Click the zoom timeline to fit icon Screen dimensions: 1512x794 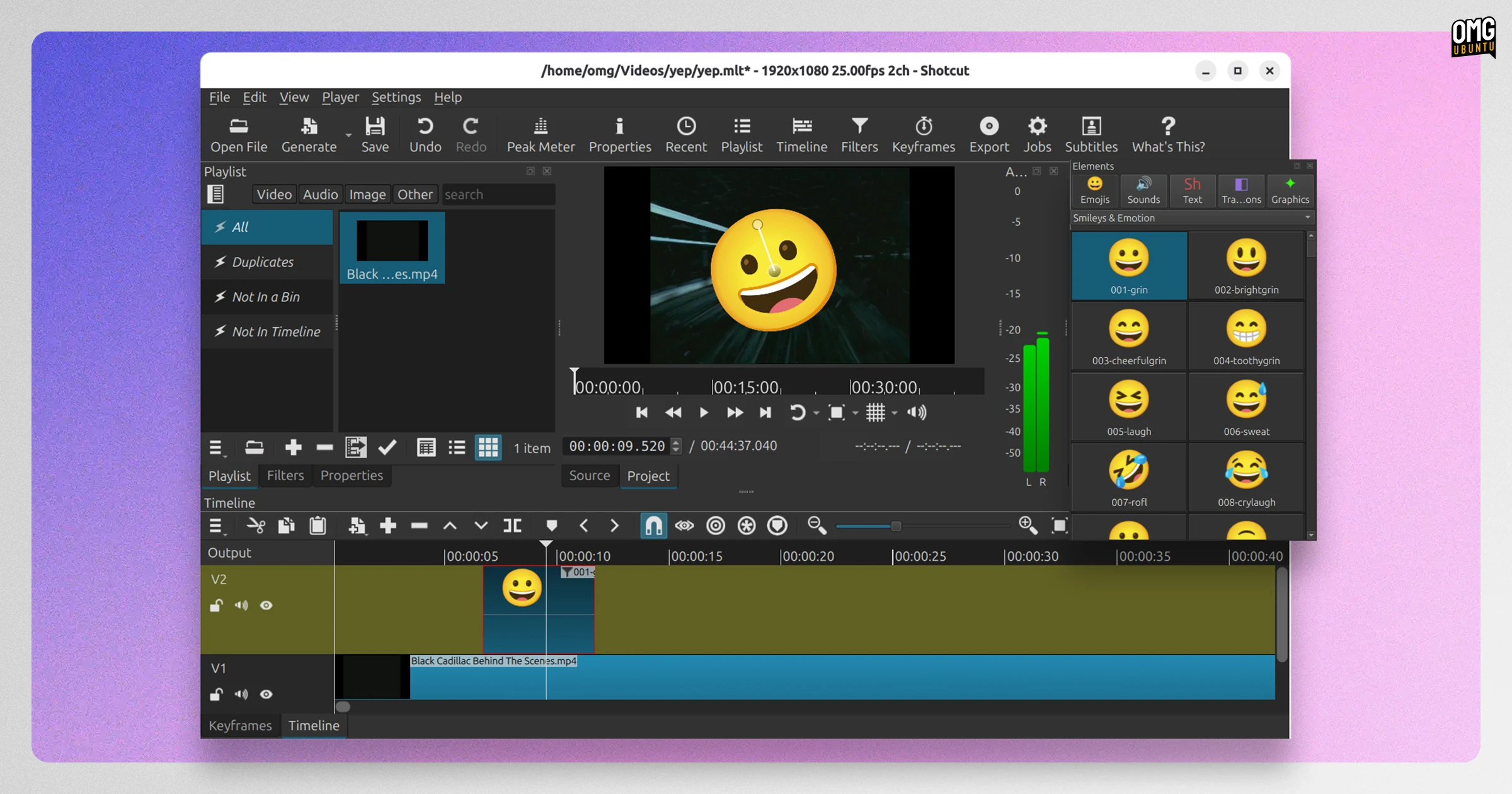pyautogui.click(x=1060, y=526)
